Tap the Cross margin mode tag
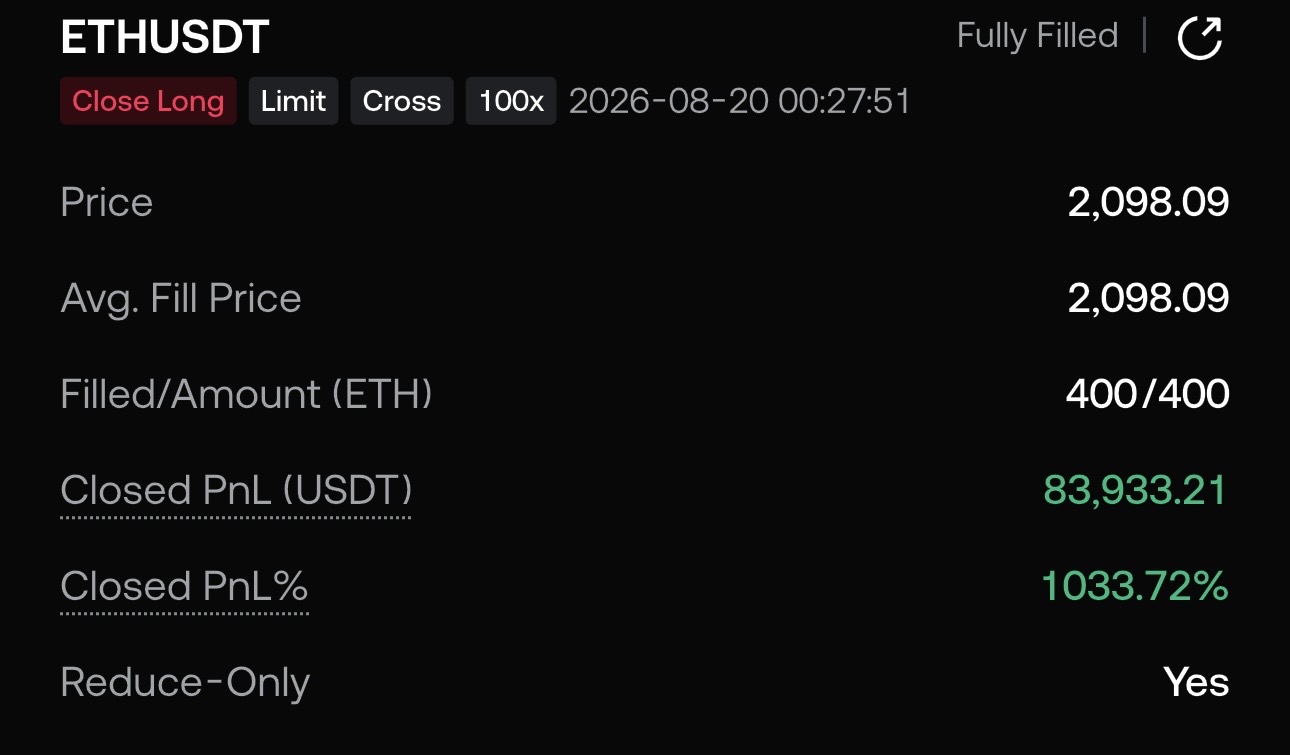 [402, 101]
